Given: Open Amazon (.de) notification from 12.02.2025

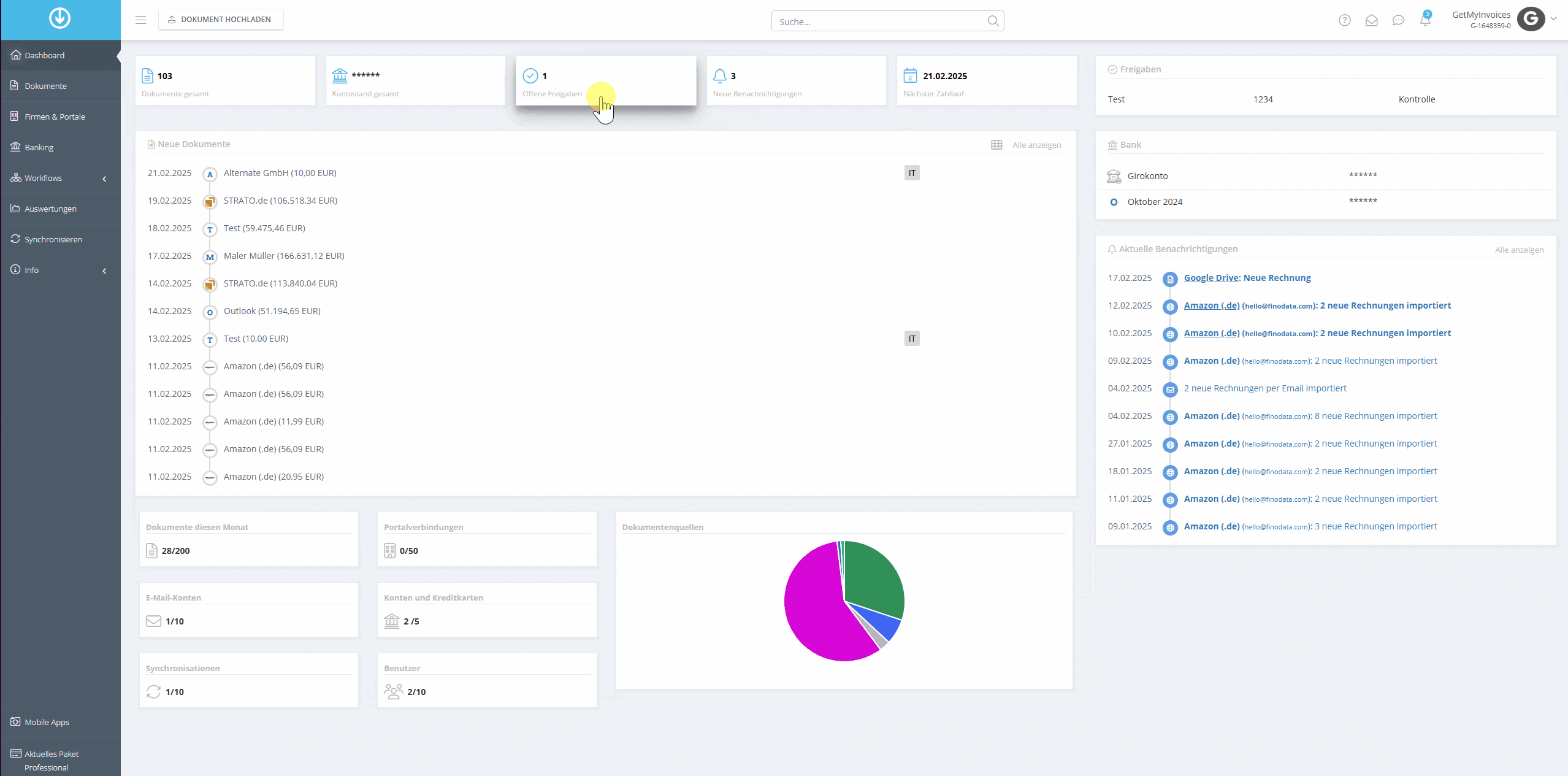Looking at the screenshot, I should 1212,305.
